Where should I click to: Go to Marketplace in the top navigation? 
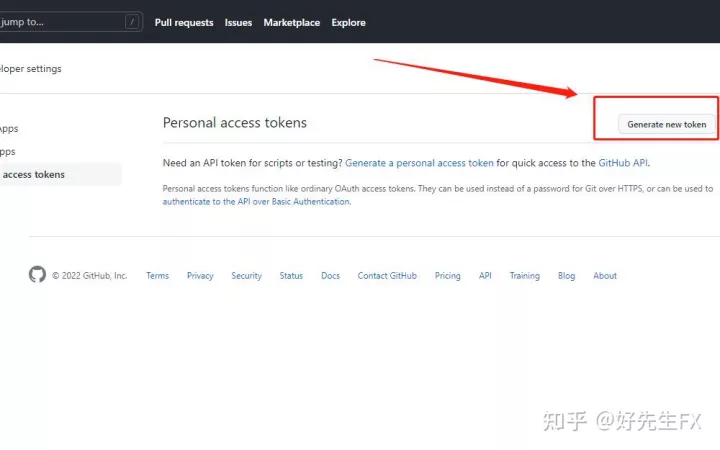[292, 22]
